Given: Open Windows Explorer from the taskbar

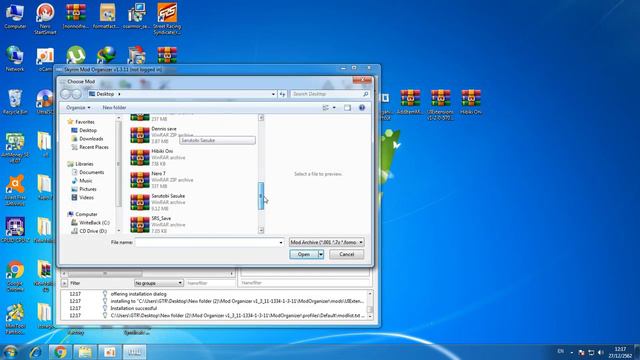Looking at the screenshot, I should coord(84,352).
